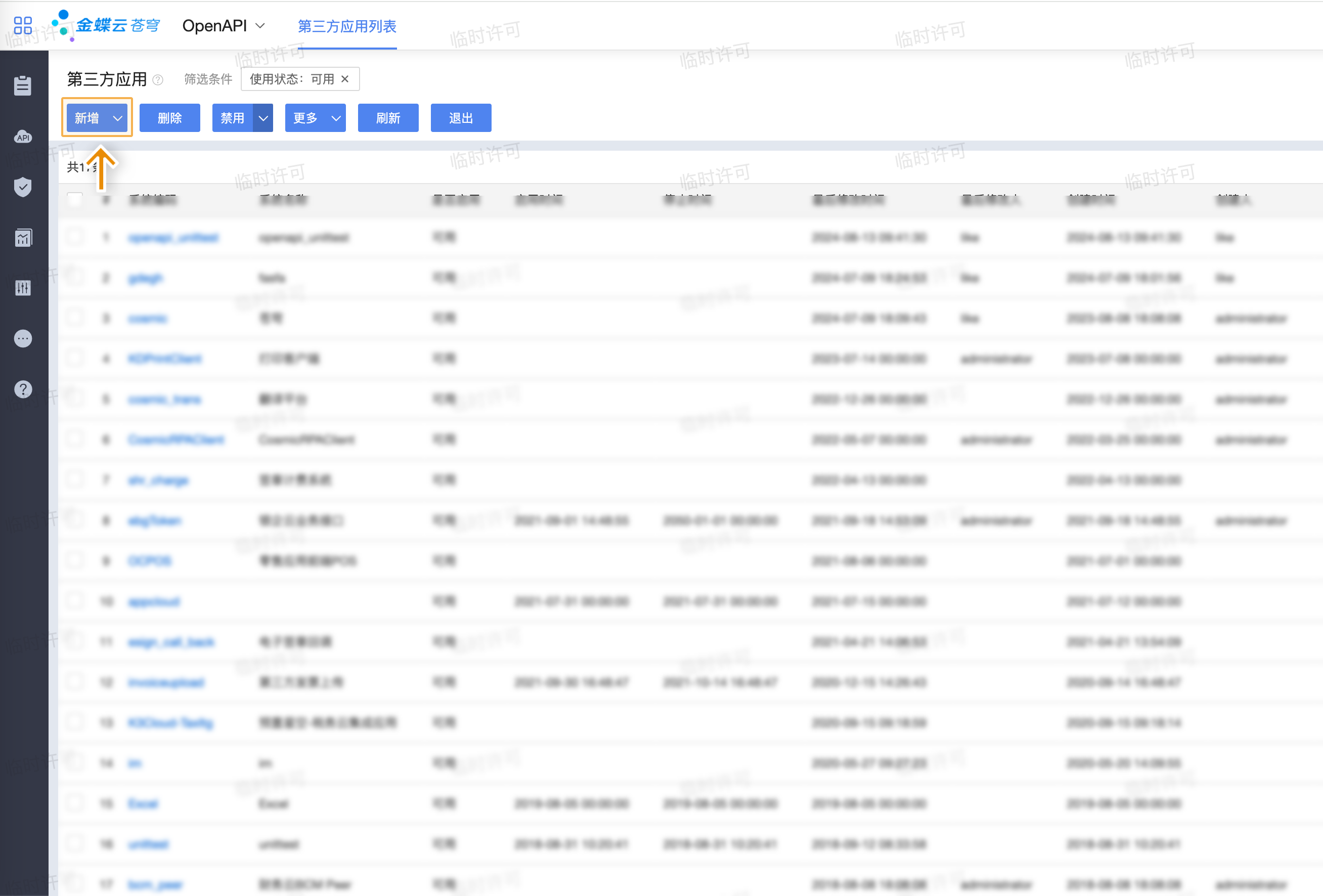The image size is (1323, 896).
Task: Click the 退出 button
Action: click(x=461, y=118)
